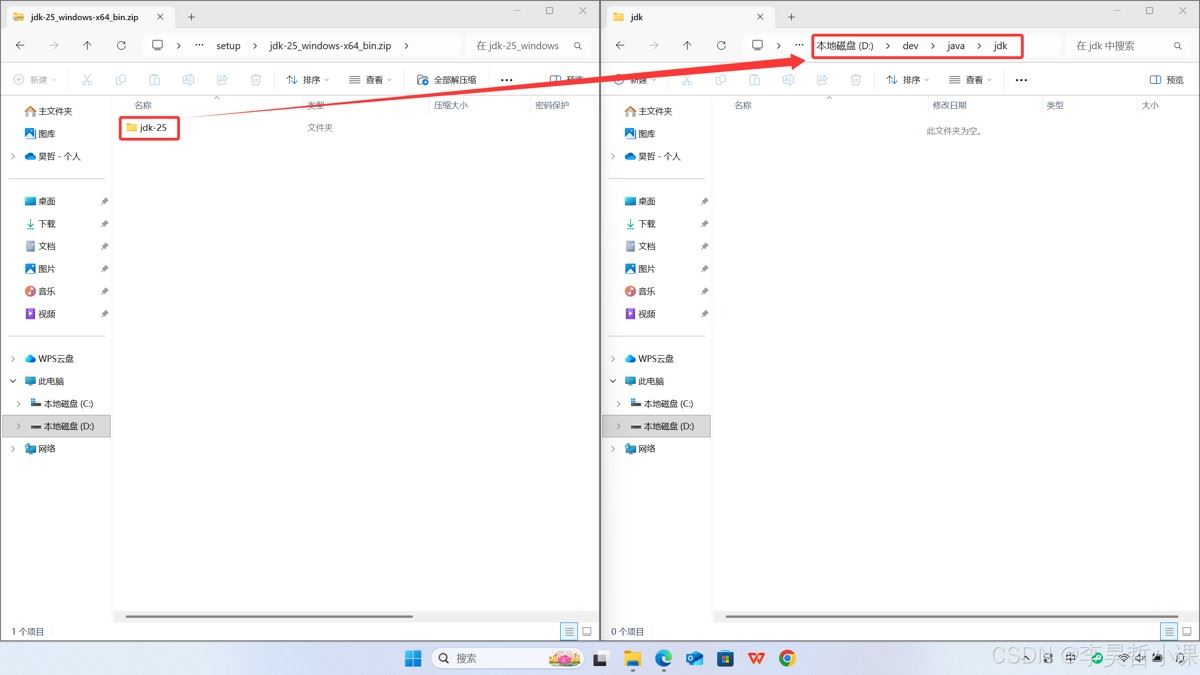Screen dimensions: 1200x675
Task: Sort by 修改日期 column in the right window
Action: (949, 105)
